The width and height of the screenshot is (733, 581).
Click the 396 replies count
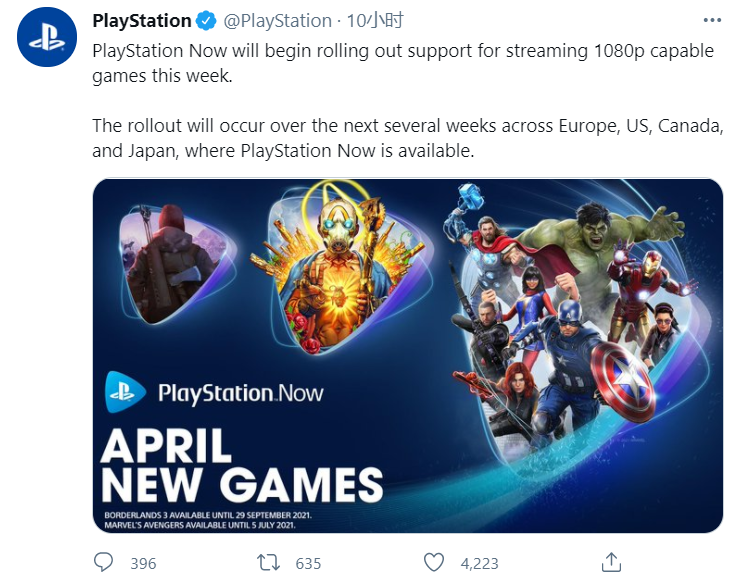click(143, 563)
